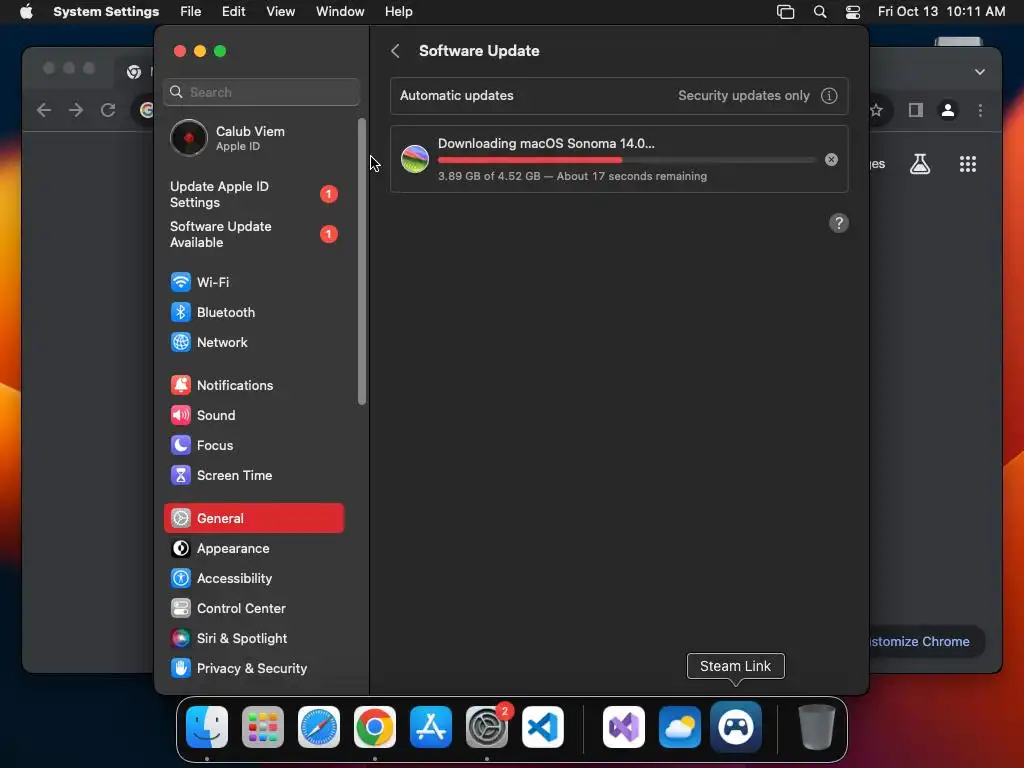Switch to Google Chrome in Dock
Screen dimensions: 1024x768
pyautogui.click(x=375, y=727)
